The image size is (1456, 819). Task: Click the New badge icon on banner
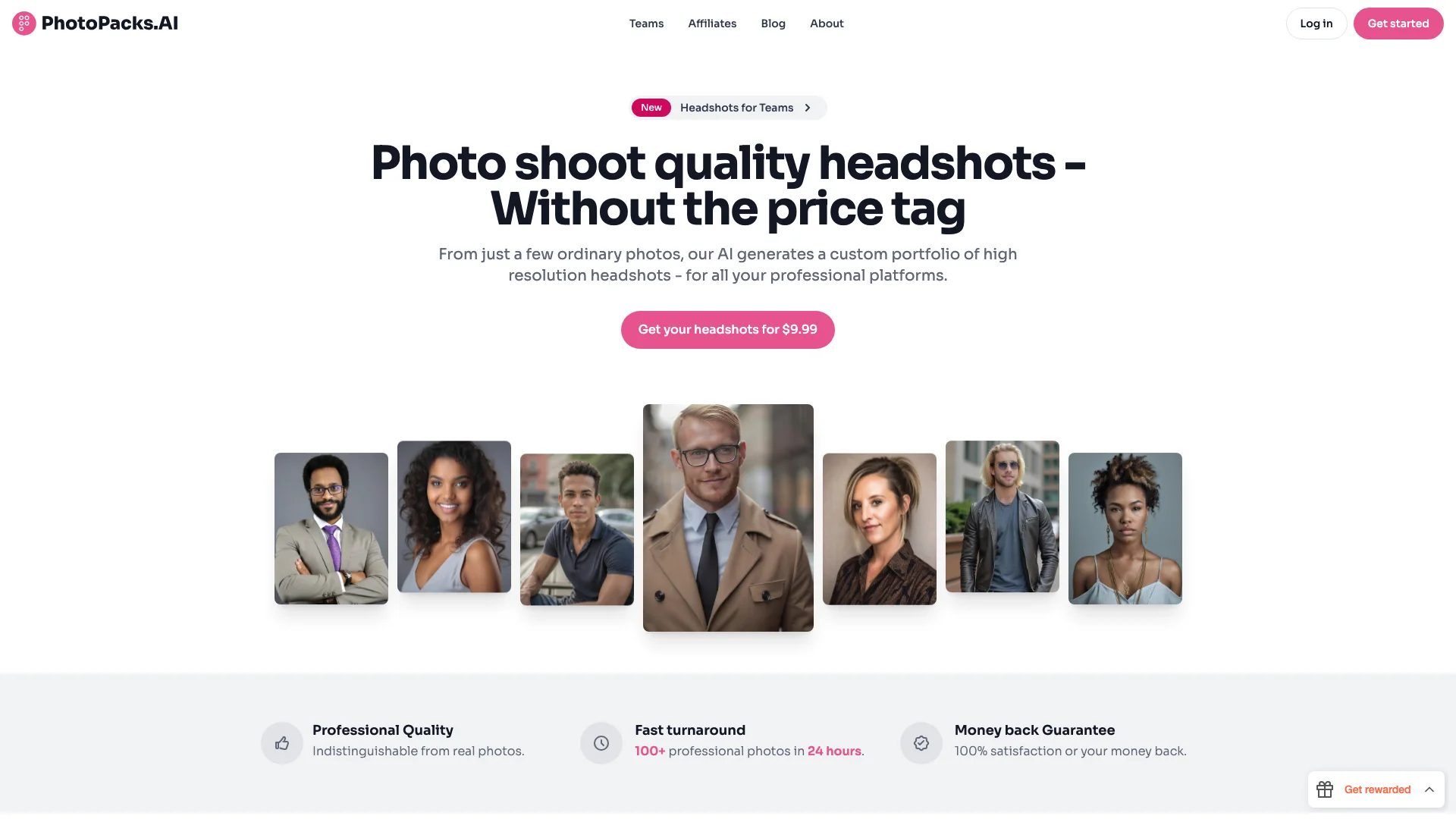pos(651,107)
